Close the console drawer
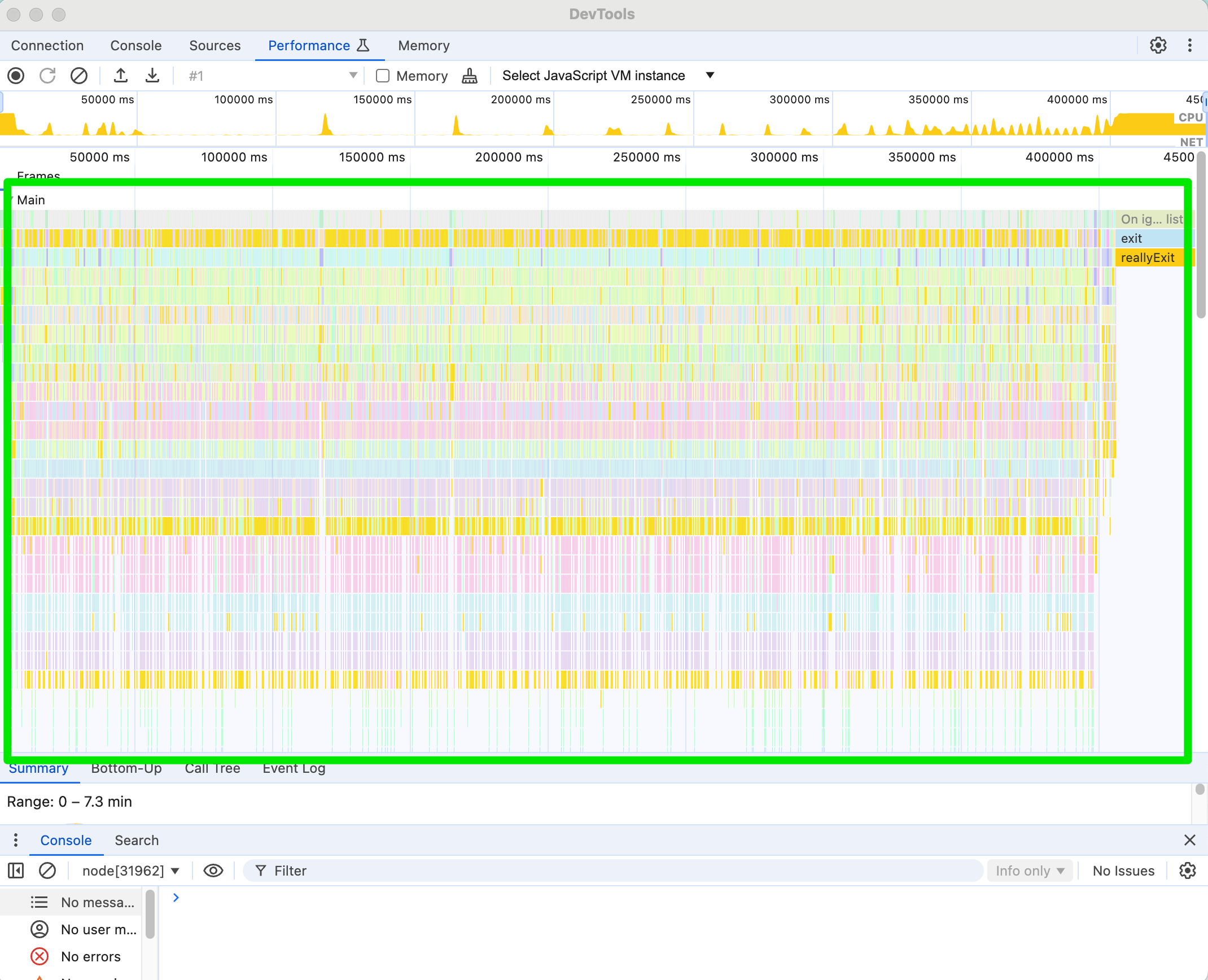Screen dimensions: 1208x980 [1190, 840]
